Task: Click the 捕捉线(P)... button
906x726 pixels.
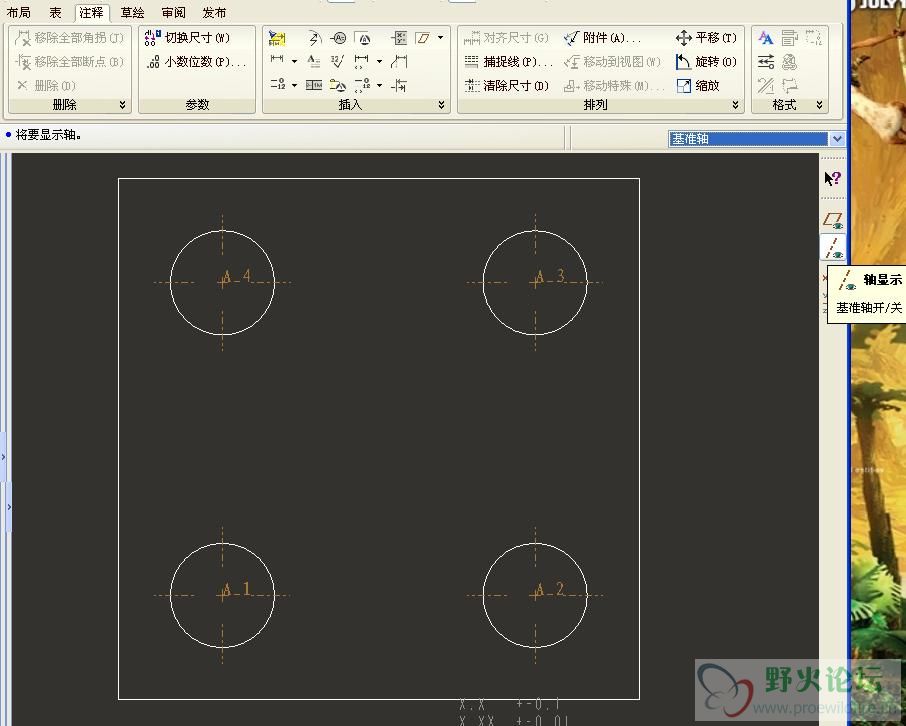Action: point(508,61)
